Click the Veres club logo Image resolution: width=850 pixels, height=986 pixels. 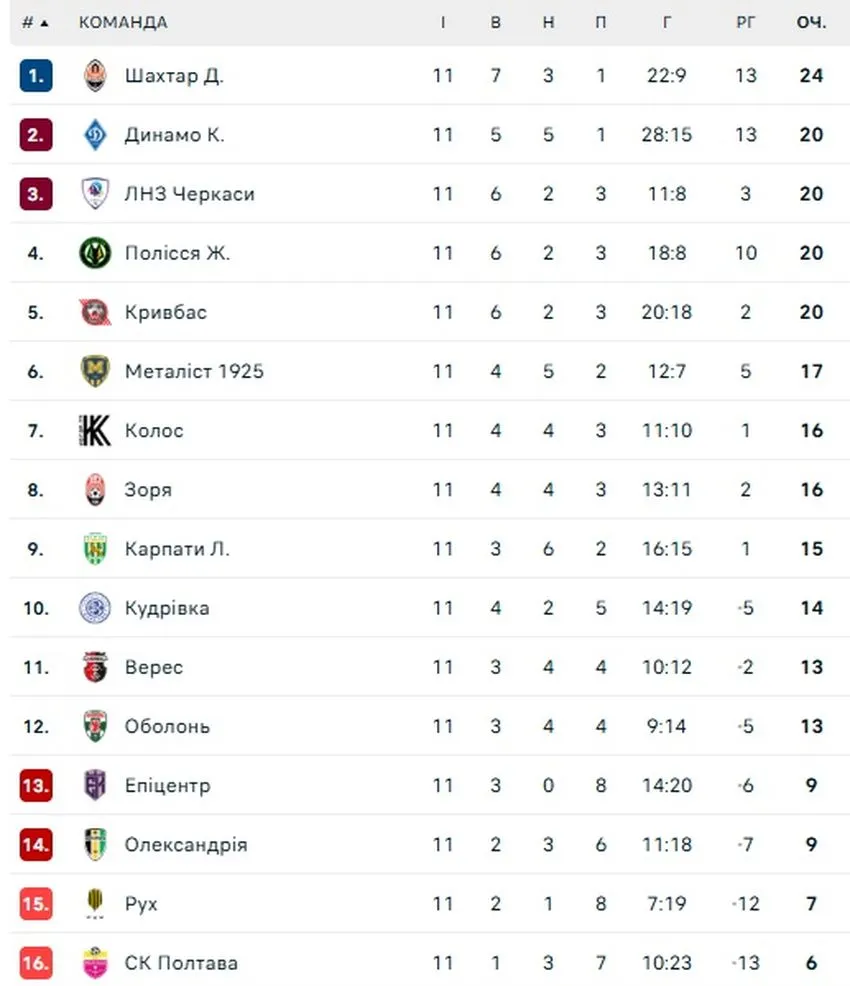95,667
